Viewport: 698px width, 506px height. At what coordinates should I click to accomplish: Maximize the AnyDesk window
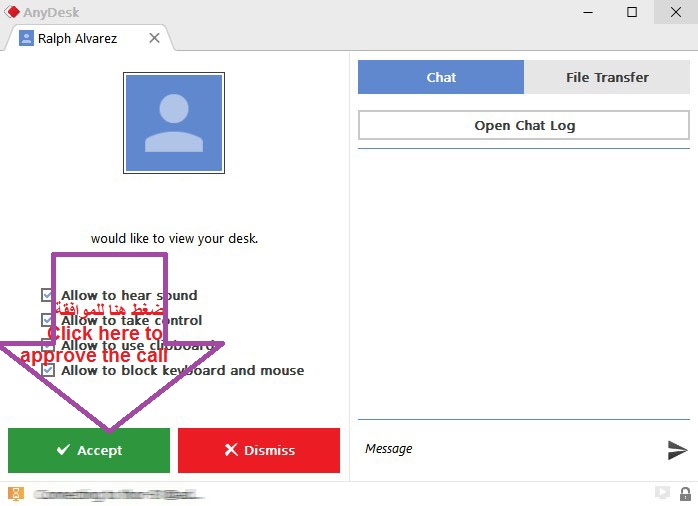[x=632, y=12]
